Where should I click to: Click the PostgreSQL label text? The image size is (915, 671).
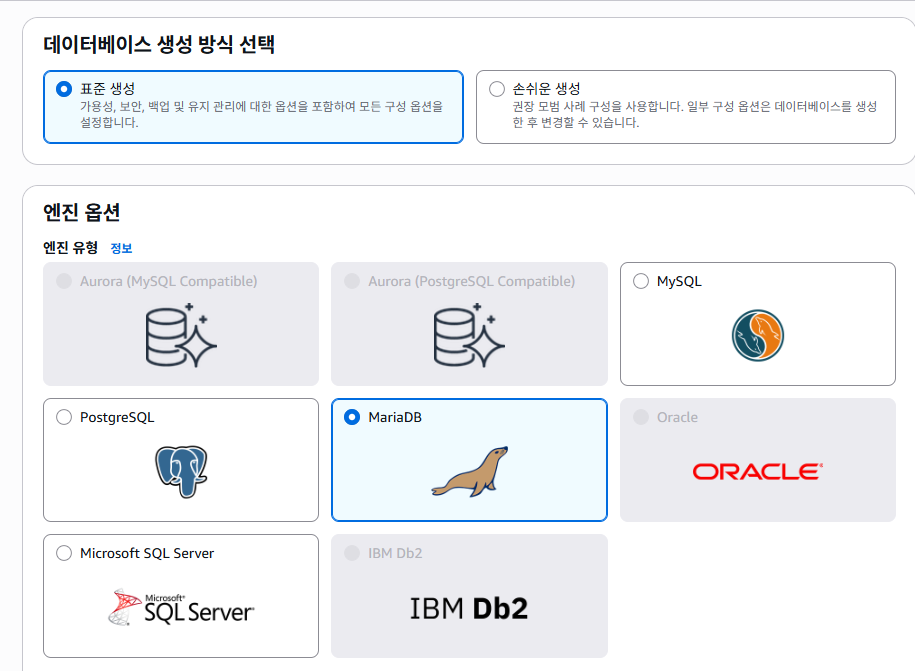(x=117, y=417)
